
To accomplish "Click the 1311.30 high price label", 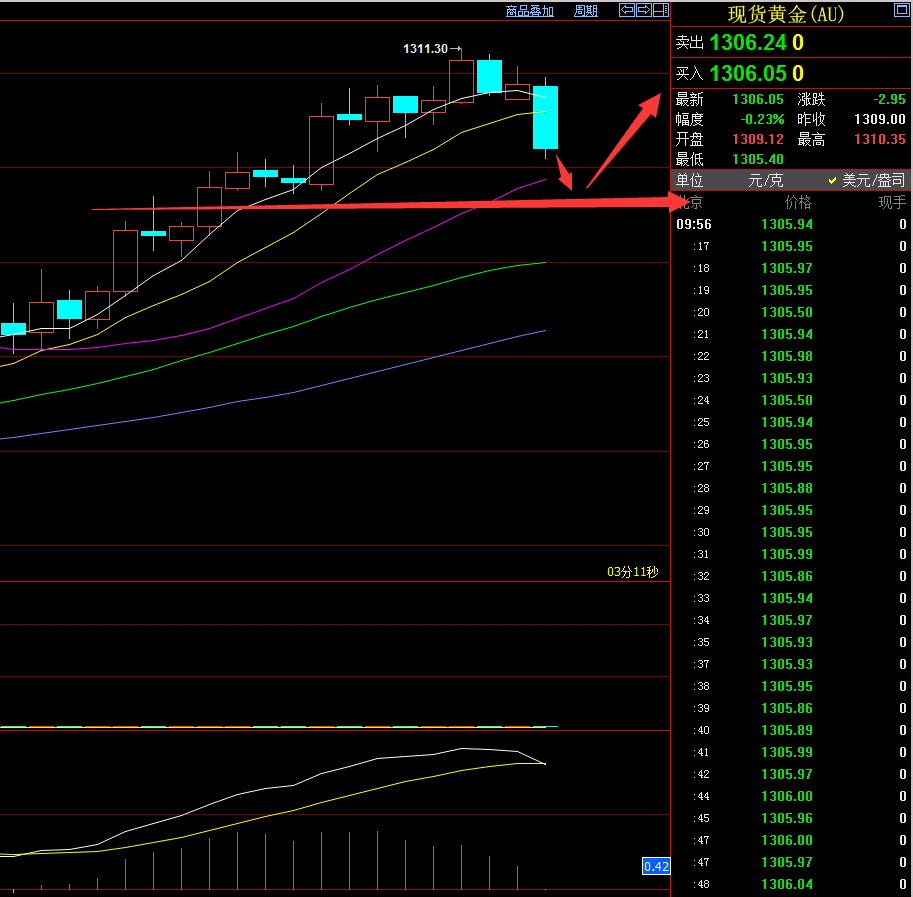I will tap(426, 49).
